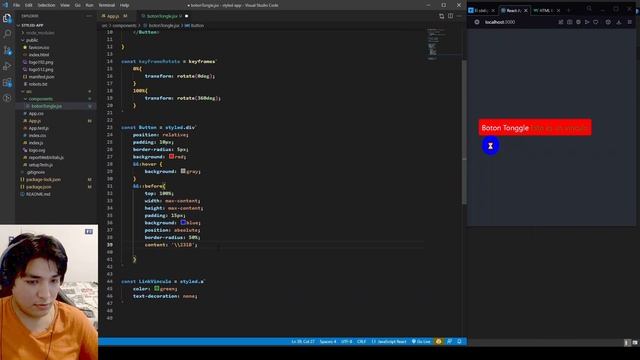Click browser site info icon beside localhost

click(x=477, y=22)
